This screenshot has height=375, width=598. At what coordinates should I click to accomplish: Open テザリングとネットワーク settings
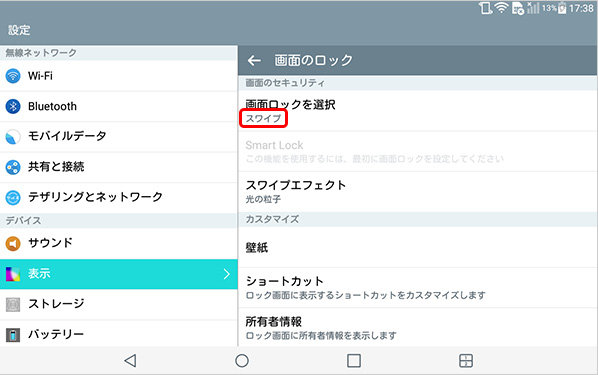pyautogui.click(x=119, y=198)
